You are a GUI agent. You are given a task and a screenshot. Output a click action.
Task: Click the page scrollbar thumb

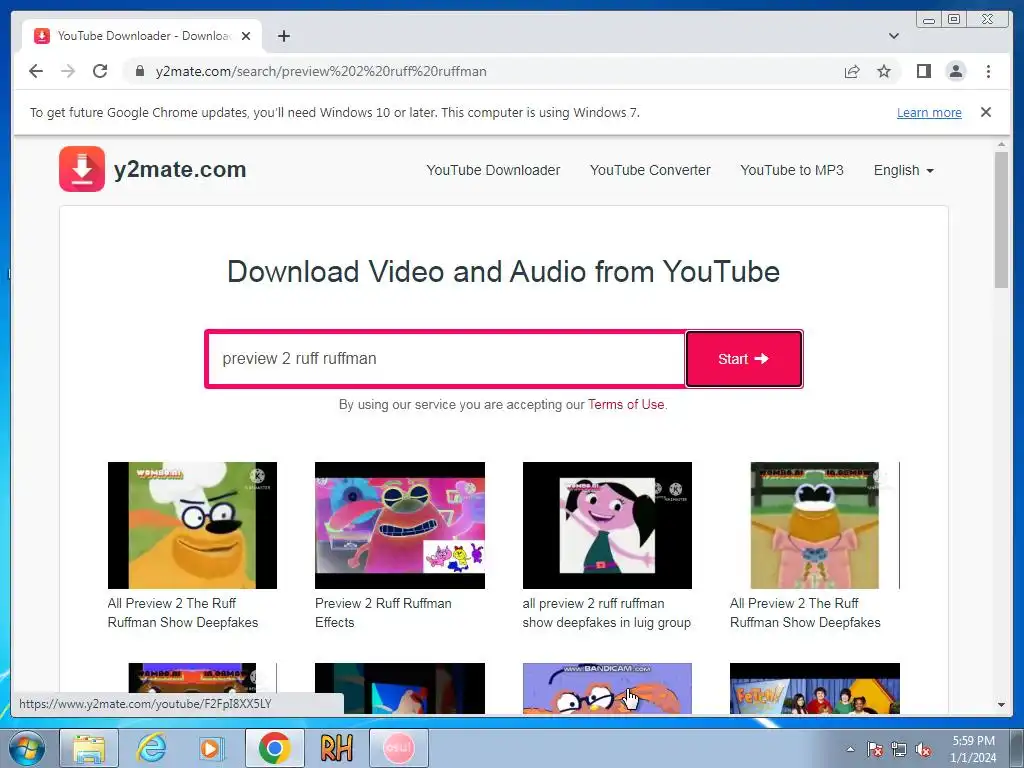tap(1001, 219)
